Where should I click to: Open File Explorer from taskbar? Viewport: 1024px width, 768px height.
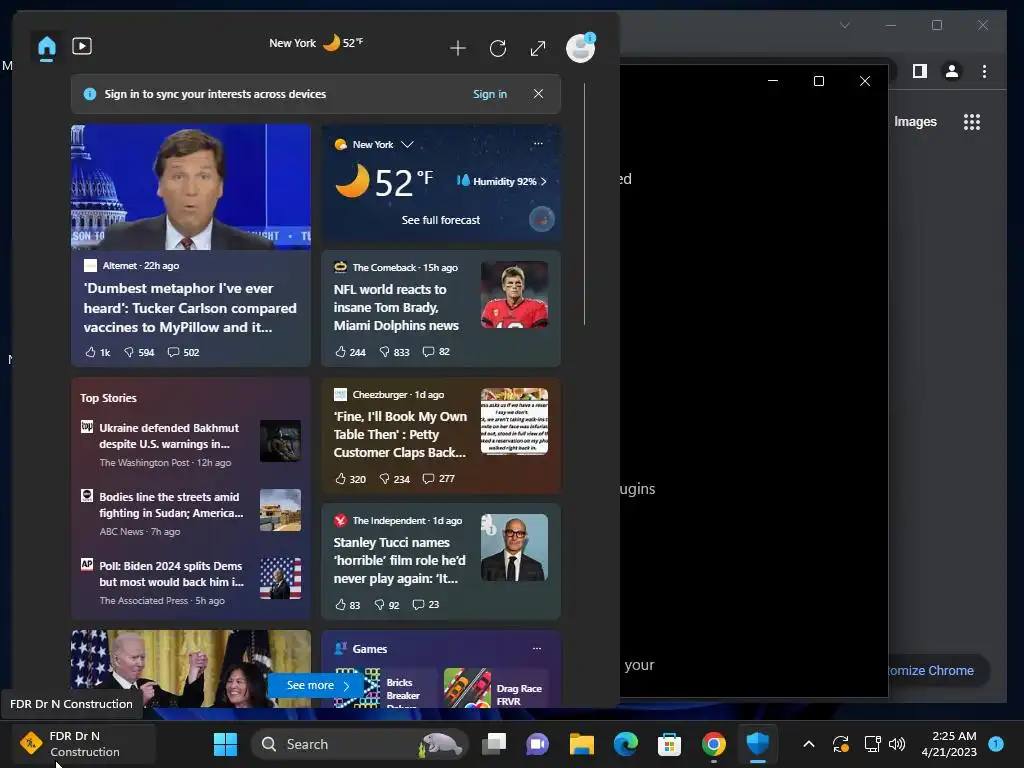point(581,744)
